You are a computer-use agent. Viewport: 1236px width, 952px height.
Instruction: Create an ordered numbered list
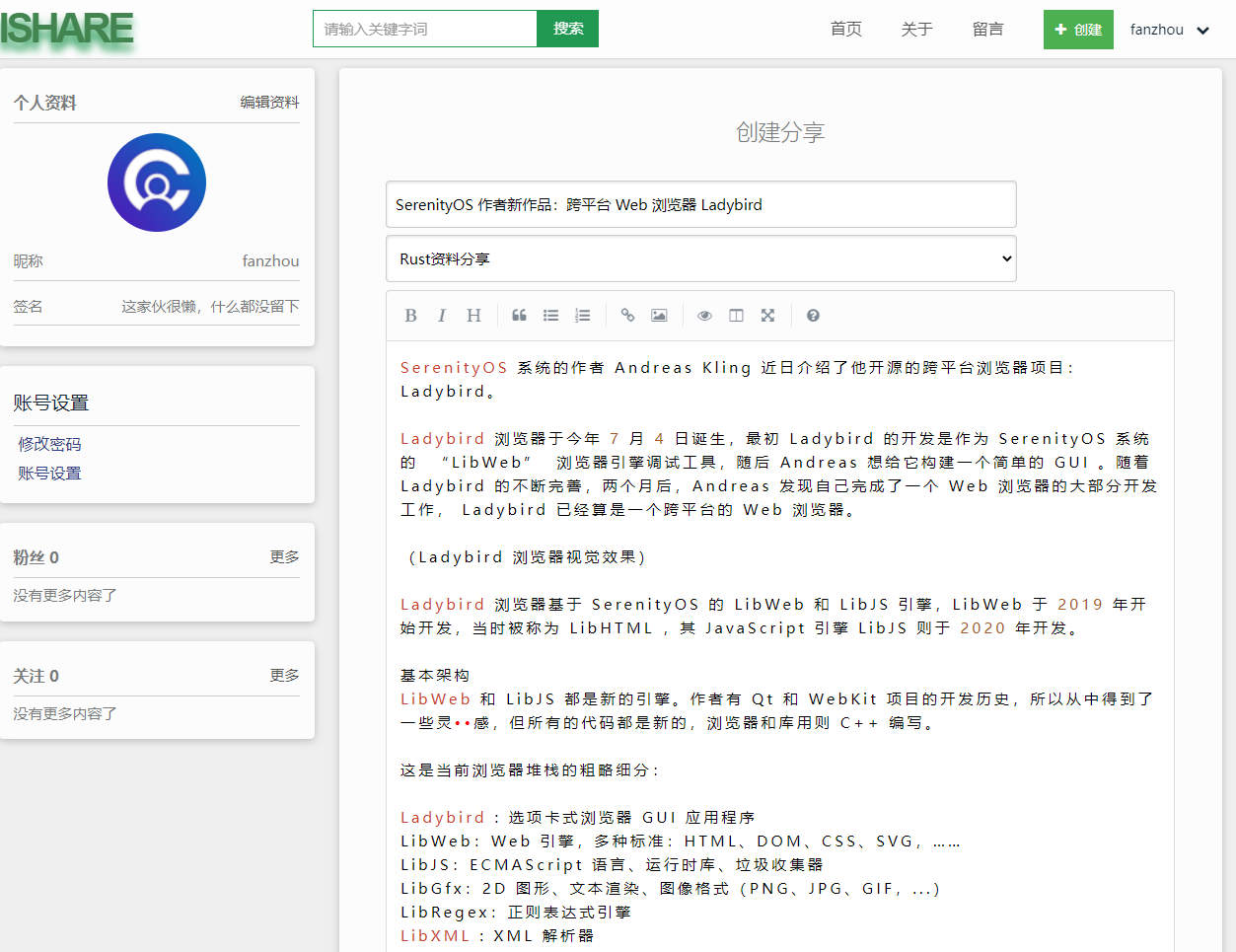pos(583,316)
